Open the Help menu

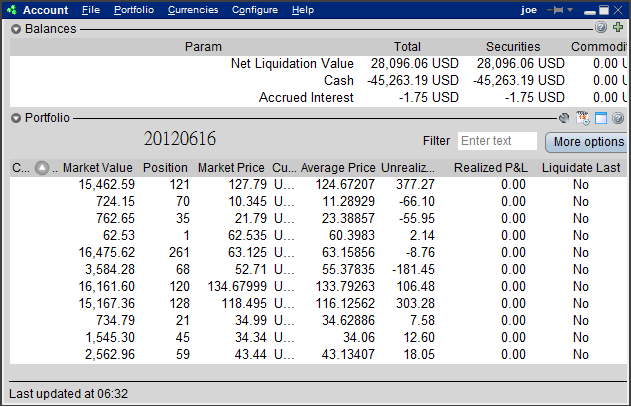(303, 10)
